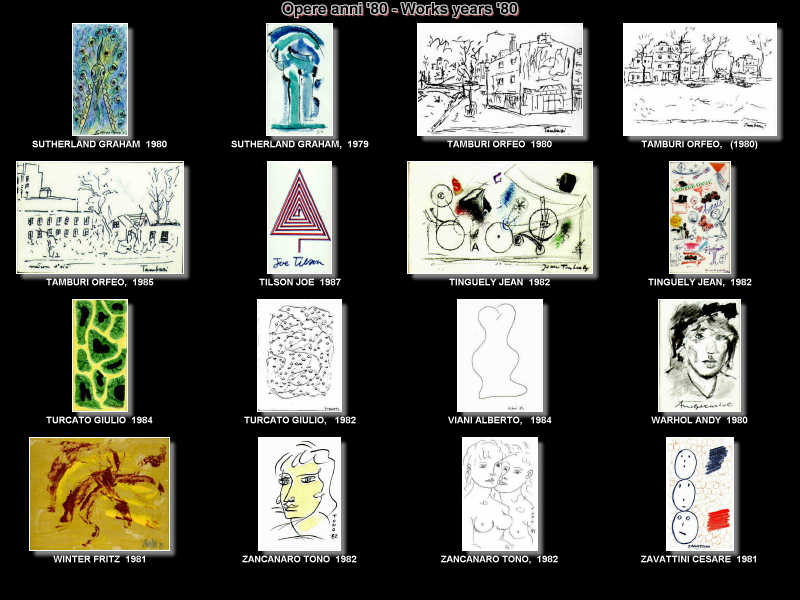View the Zancanaro Tono 1982 single face portrait
The image size is (800, 600).
coord(299,493)
